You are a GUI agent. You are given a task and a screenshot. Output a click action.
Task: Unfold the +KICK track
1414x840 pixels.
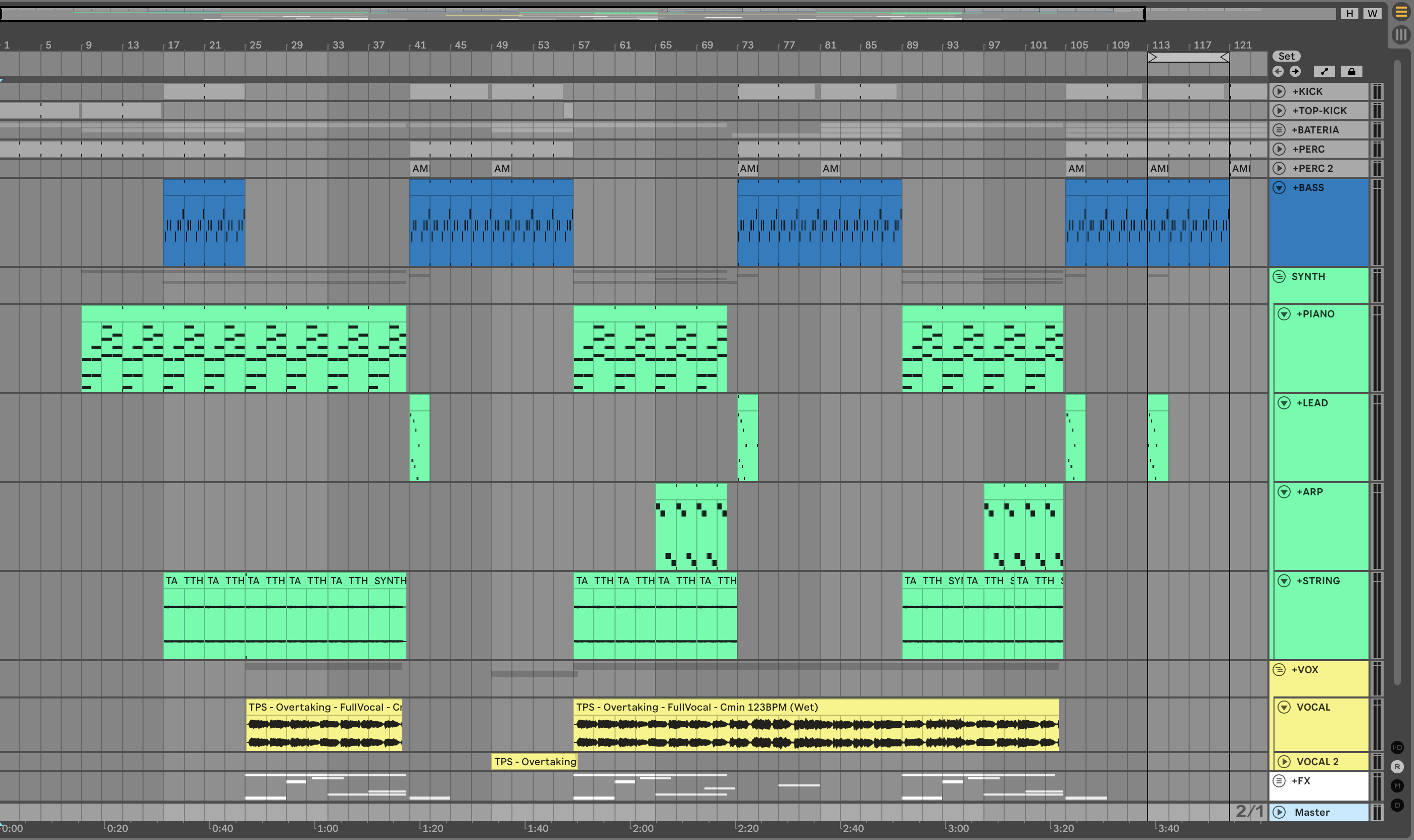1279,91
